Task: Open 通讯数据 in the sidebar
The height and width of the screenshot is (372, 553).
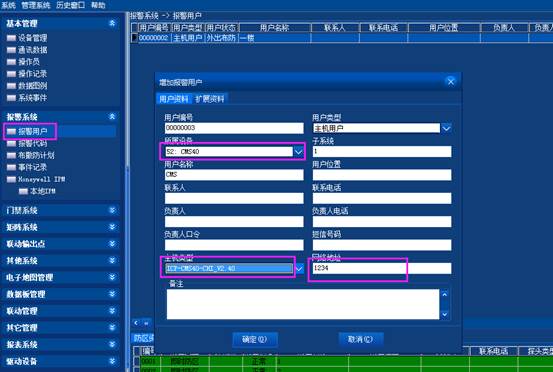Action: click(32, 50)
